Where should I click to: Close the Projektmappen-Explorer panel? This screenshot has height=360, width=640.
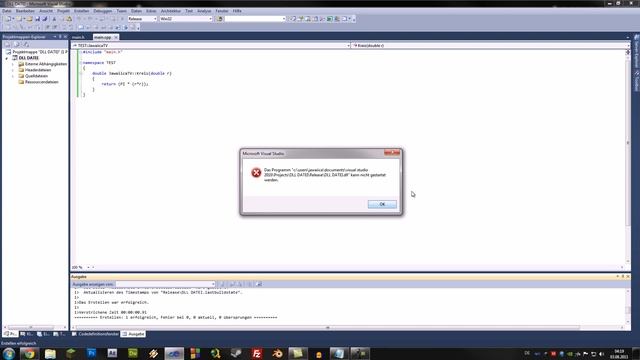[x=65, y=37]
